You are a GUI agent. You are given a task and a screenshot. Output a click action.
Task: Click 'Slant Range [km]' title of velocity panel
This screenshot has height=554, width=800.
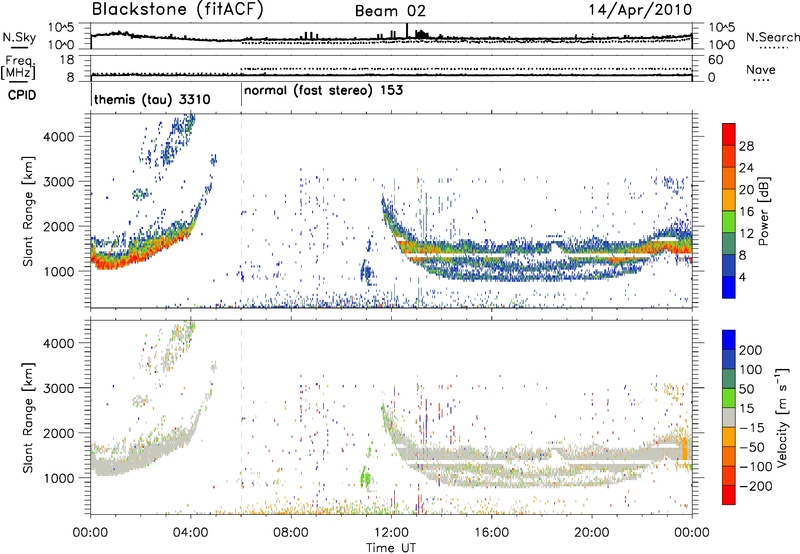click(28, 417)
